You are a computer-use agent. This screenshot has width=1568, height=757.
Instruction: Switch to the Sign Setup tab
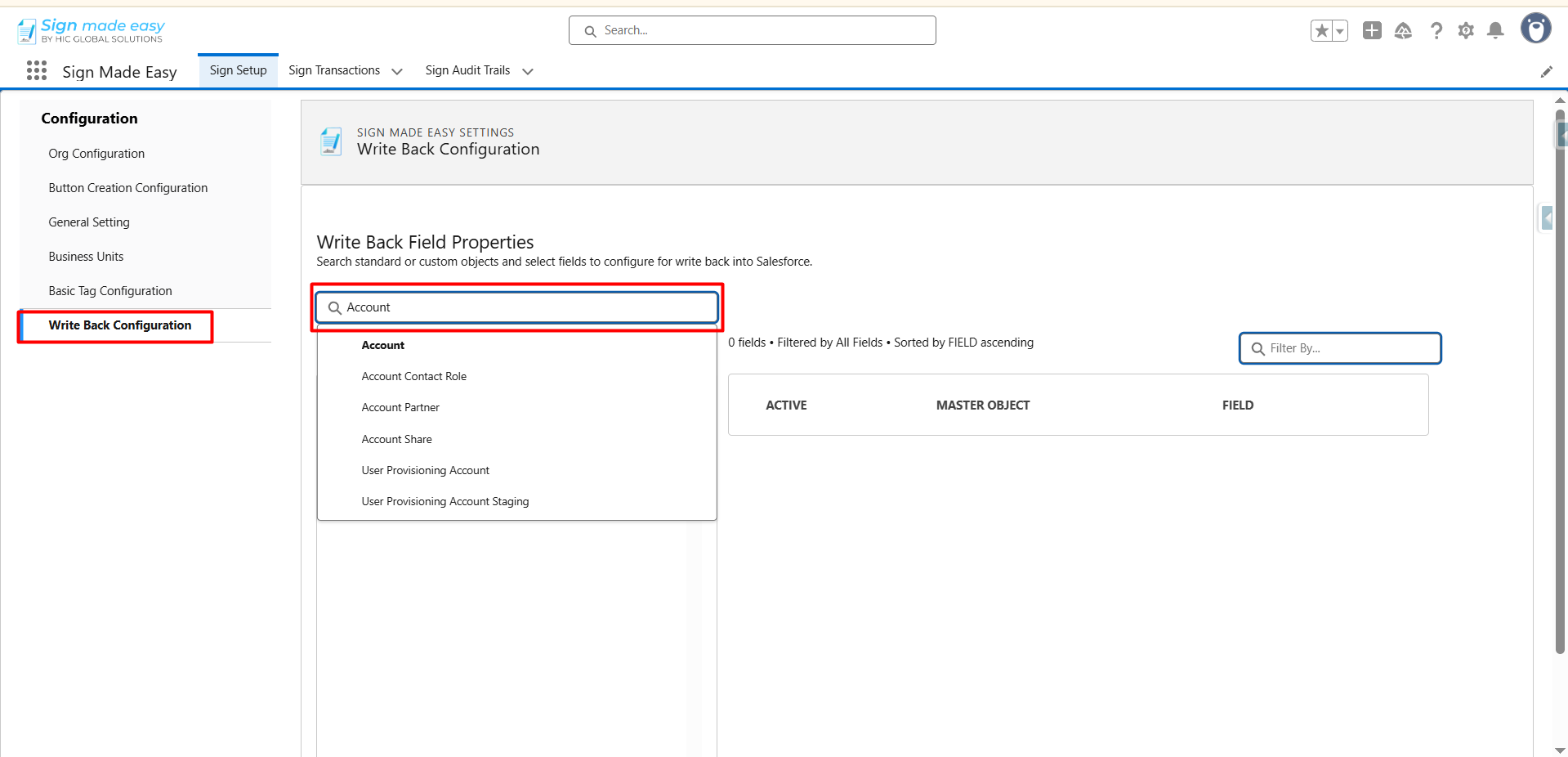tap(238, 70)
